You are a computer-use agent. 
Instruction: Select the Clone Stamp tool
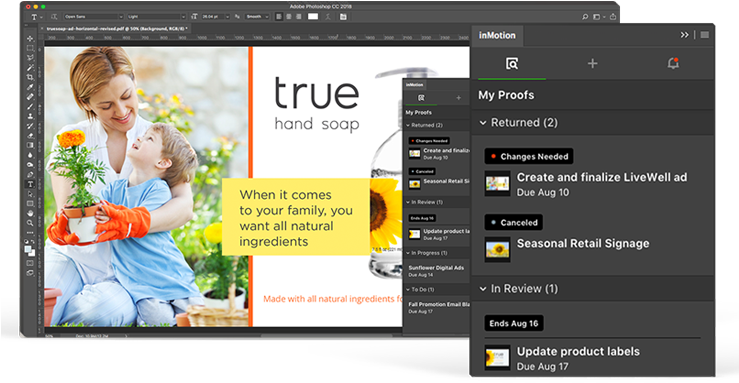click(x=30, y=115)
